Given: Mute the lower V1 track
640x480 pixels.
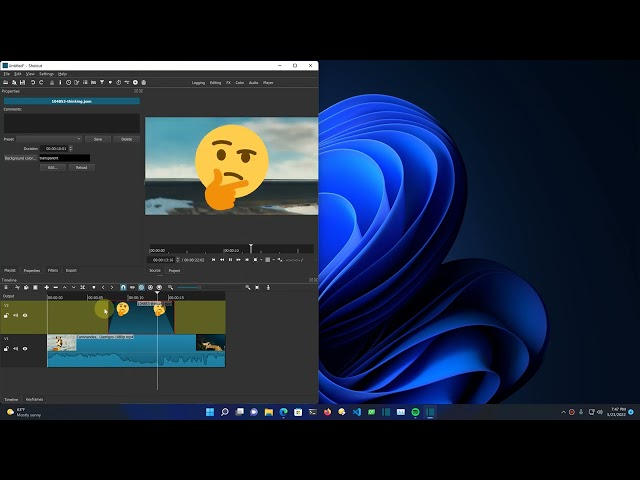Looking at the screenshot, I should (x=16, y=349).
